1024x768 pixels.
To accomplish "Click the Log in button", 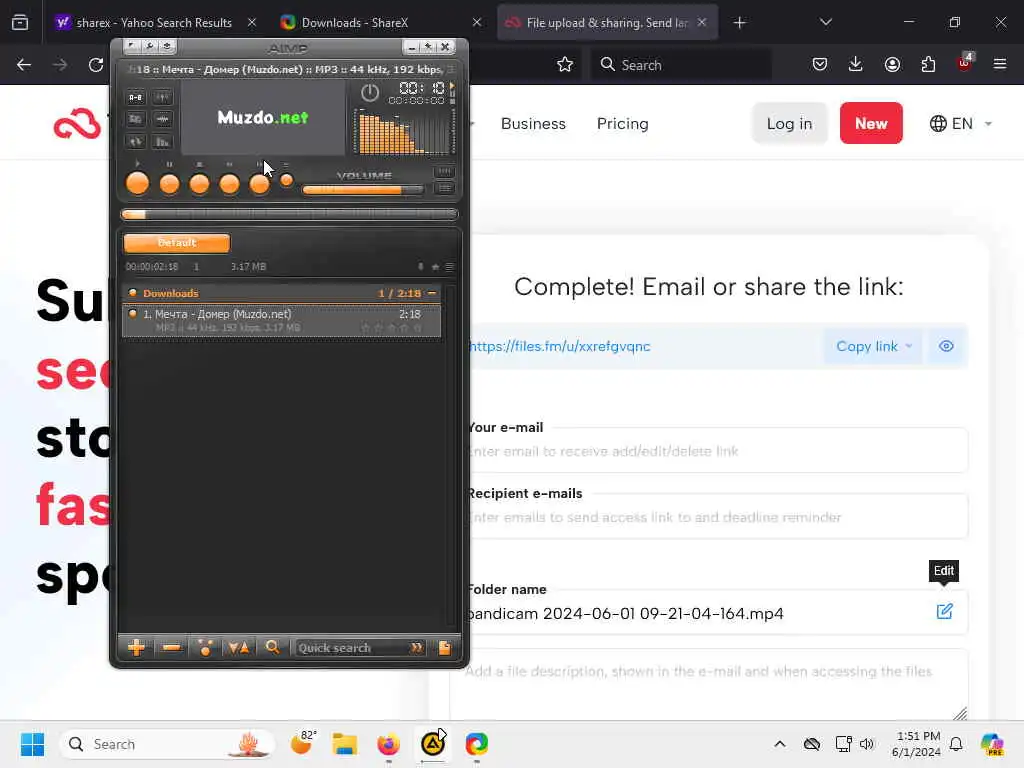I will (789, 123).
